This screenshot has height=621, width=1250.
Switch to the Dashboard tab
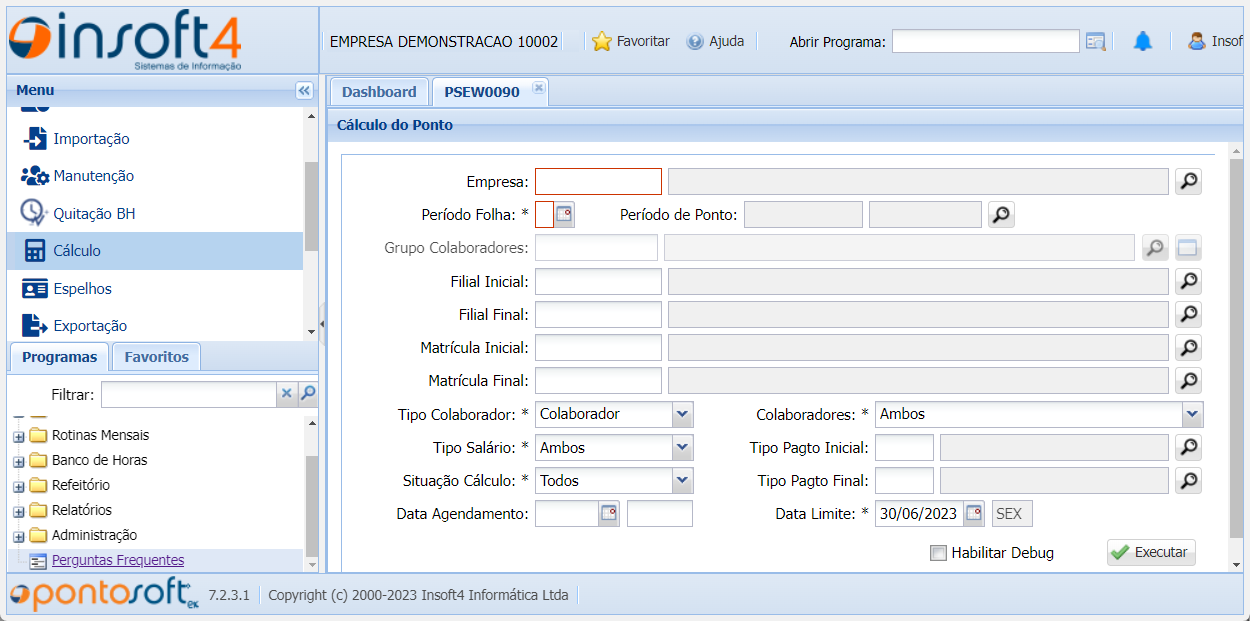[379, 91]
